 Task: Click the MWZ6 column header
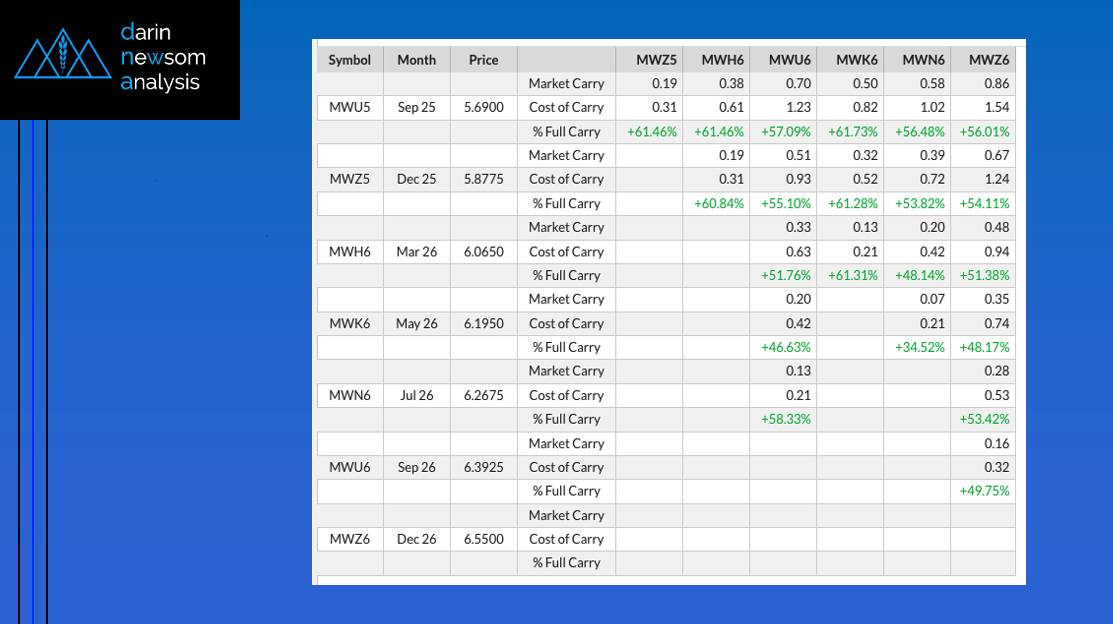989,60
